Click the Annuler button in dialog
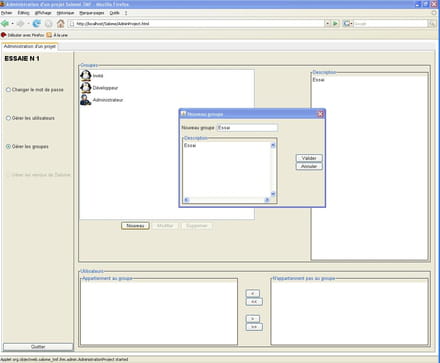This screenshot has width=440, height=363. [x=309, y=166]
